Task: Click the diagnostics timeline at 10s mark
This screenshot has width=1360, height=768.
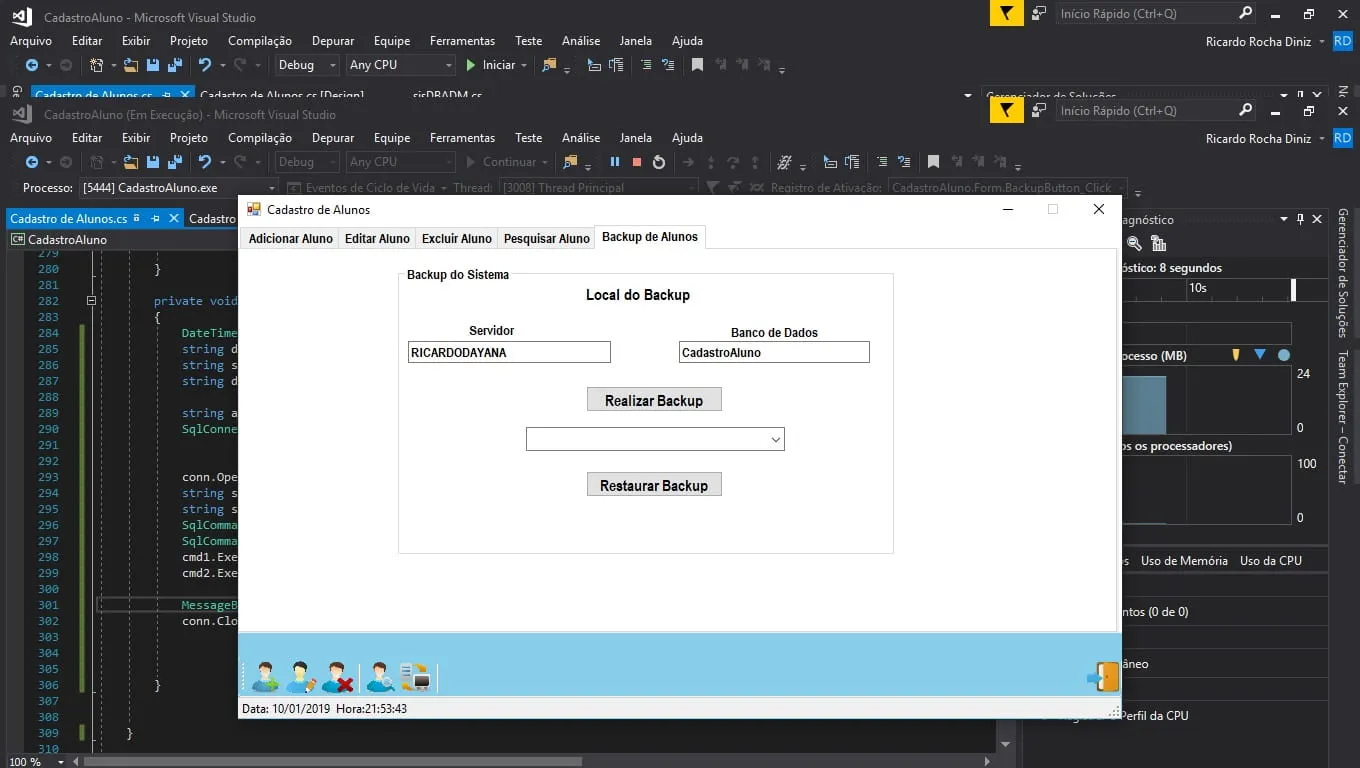Action: tap(1197, 288)
